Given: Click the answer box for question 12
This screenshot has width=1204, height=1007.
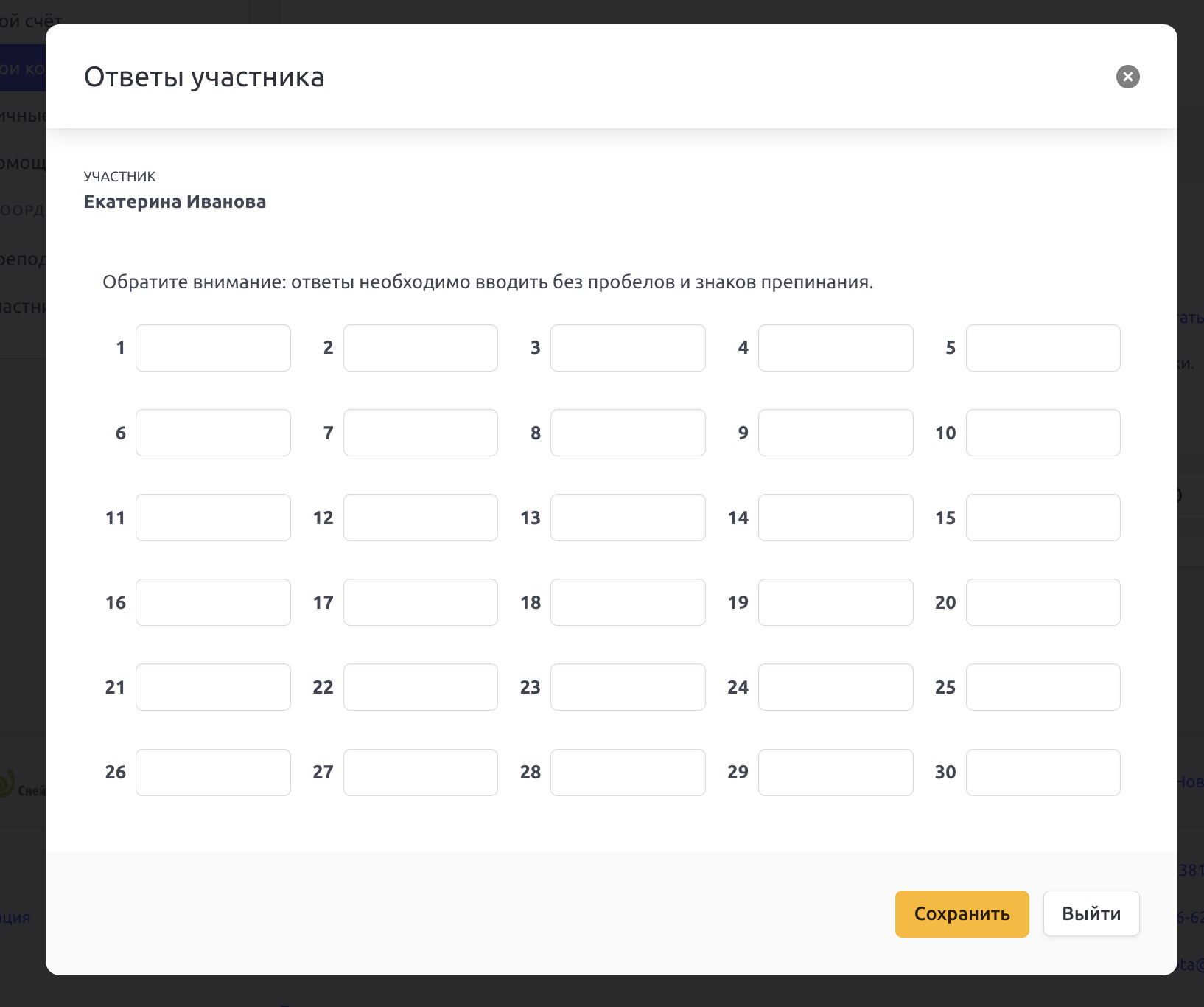Looking at the screenshot, I should pyautogui.click(x=421, y=518).
